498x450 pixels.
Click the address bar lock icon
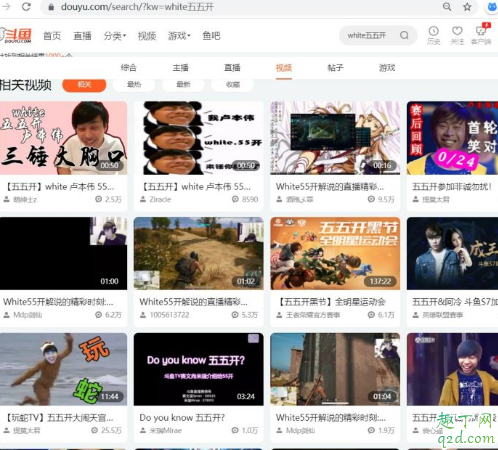(x=51, y=7)
